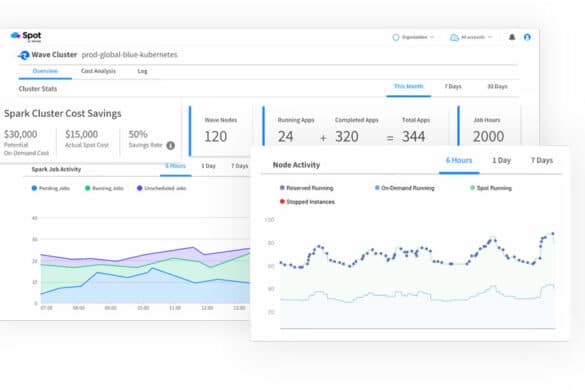Click the All accounts cloud icon
Viewport: 585px width, 390px height.
[454, 37]
